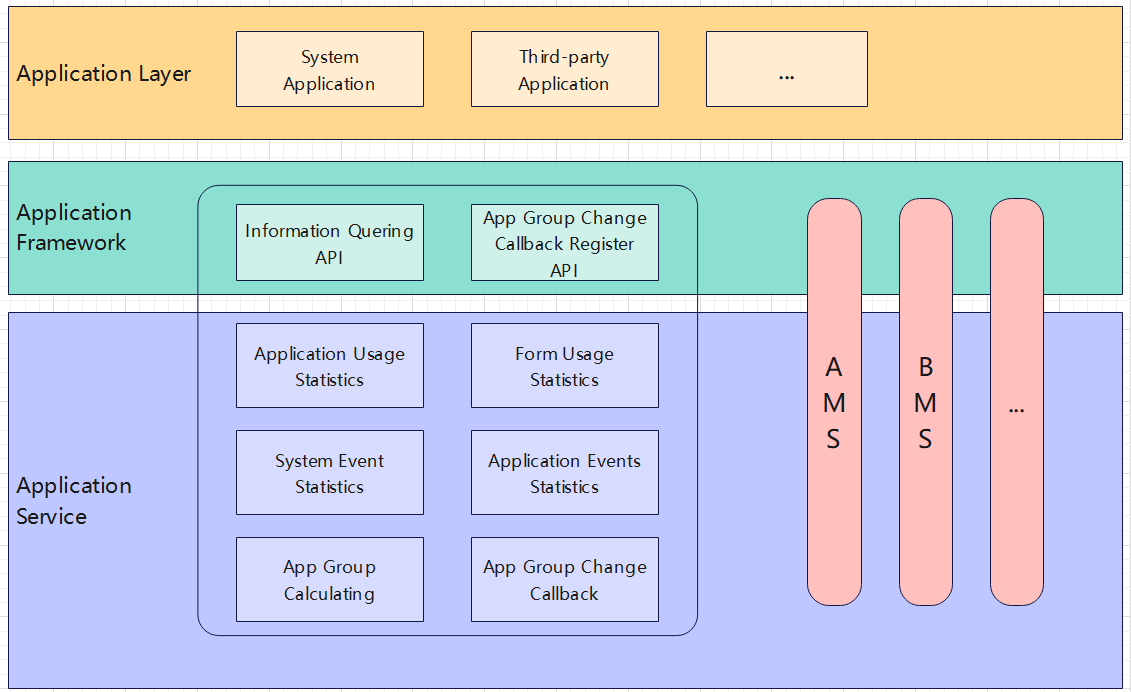Select the App Group Change Callback box
The height and width of the screenshot is (692, 1131).
pos(564,580)
